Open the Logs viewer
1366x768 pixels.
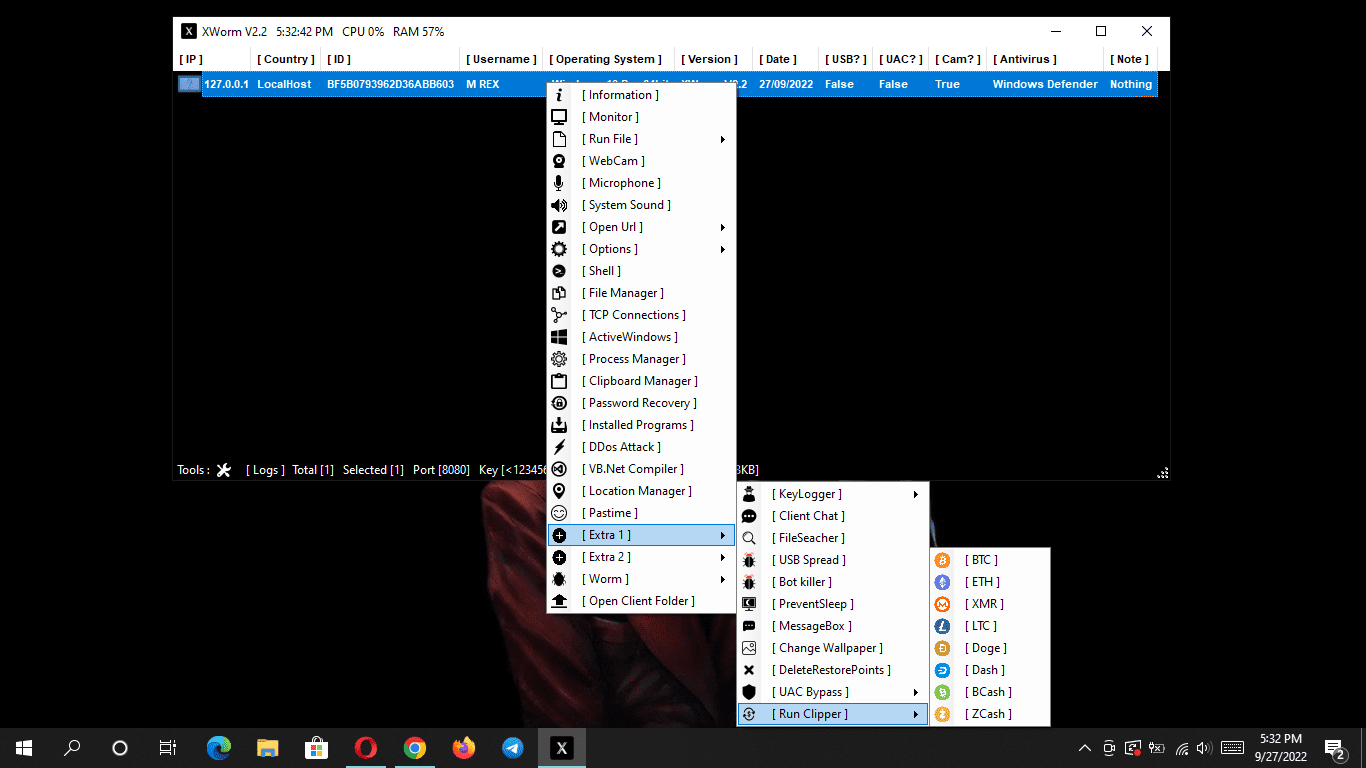tap(264, 469)
